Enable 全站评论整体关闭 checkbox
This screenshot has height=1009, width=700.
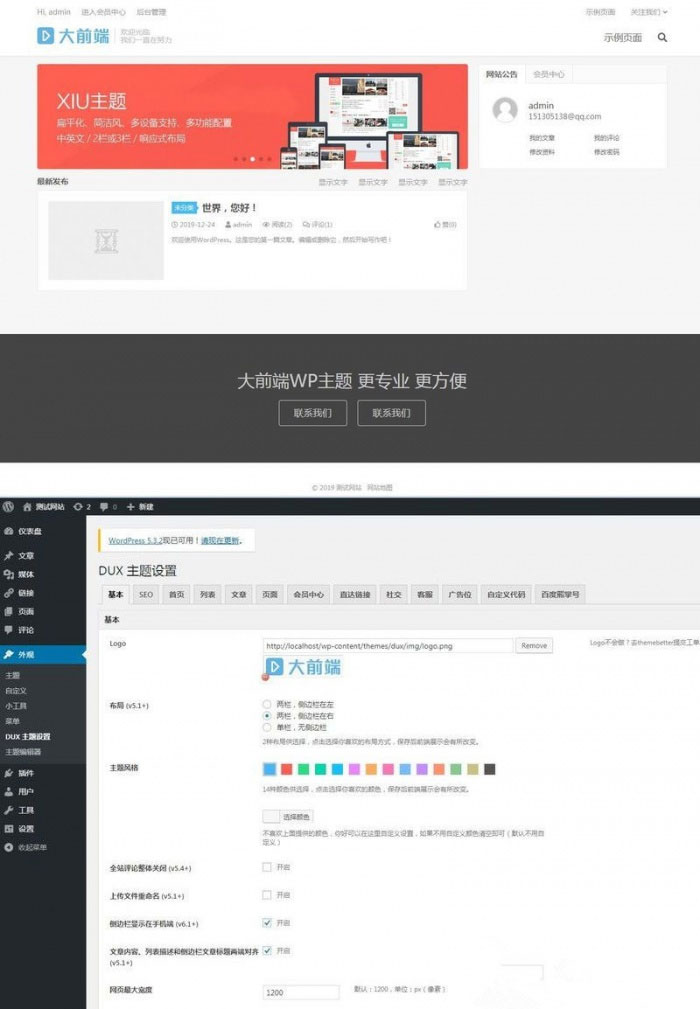point(267,867)
